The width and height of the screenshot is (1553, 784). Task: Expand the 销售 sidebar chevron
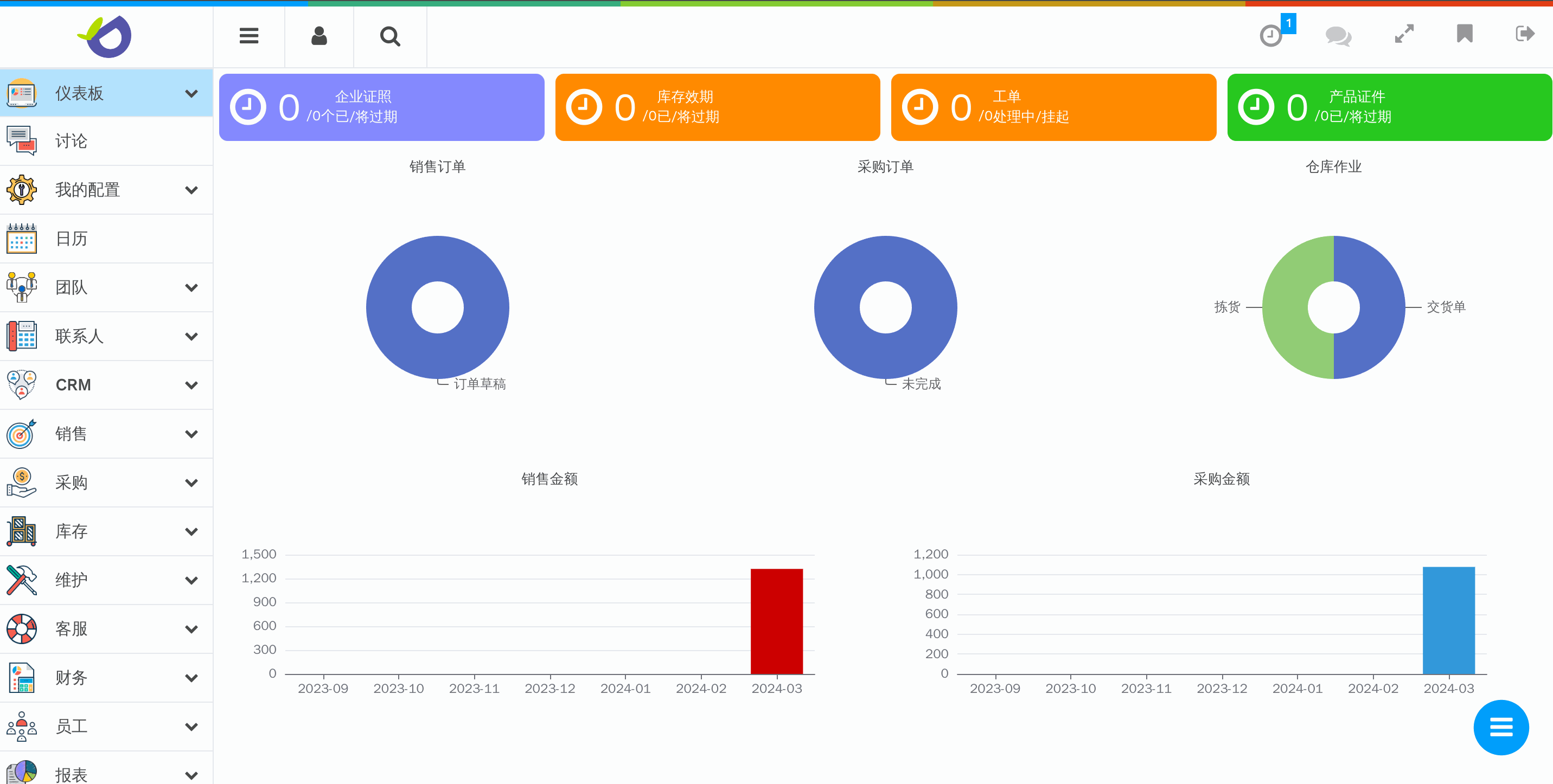pyautogui.click(x=191, y=434)
